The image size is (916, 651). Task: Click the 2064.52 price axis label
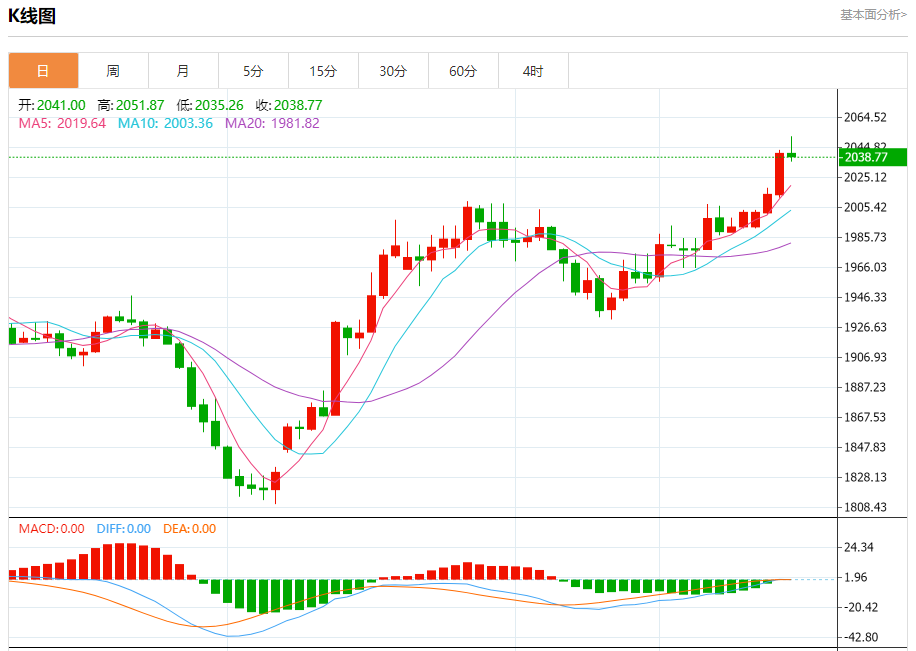(x=865, y=117)
